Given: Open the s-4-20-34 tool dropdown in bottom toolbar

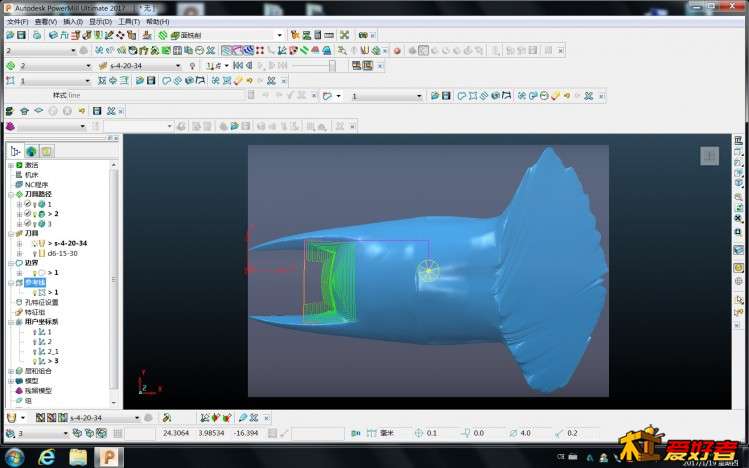Looking at the screenshot, I should (137, 418).
